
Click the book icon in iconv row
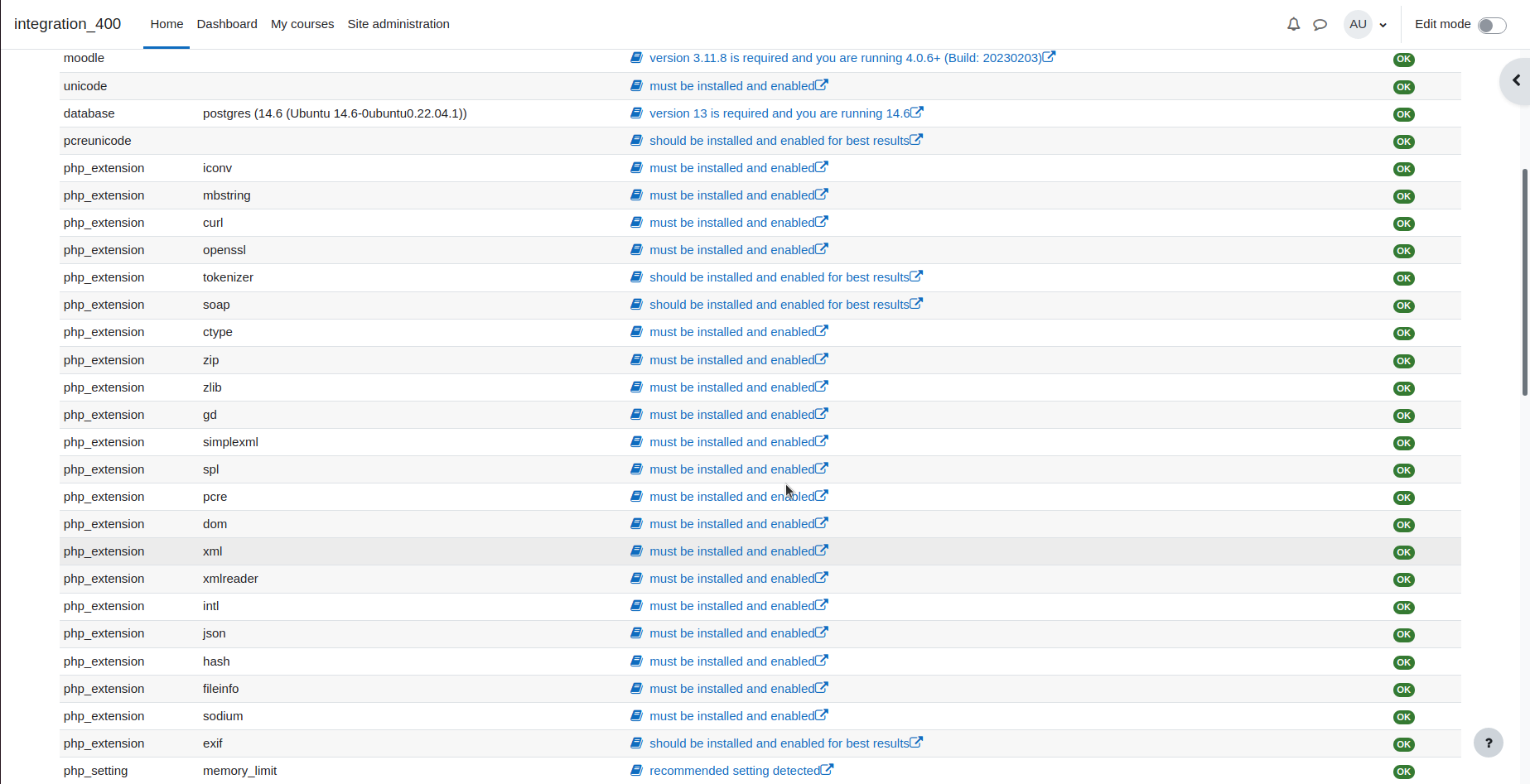(636, 167)
